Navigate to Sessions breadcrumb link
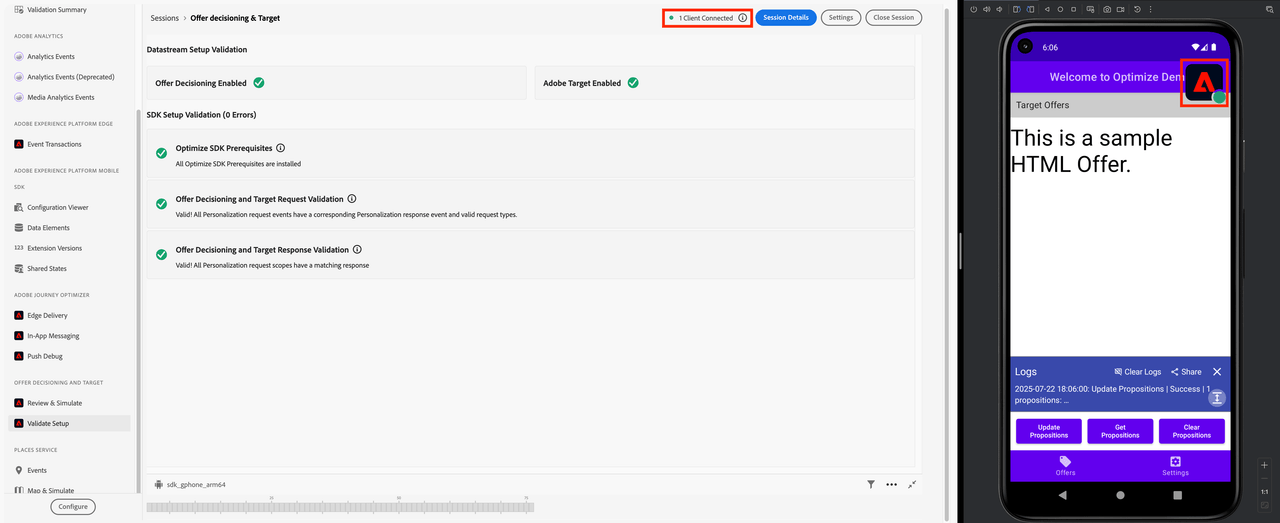 [166, 18]
